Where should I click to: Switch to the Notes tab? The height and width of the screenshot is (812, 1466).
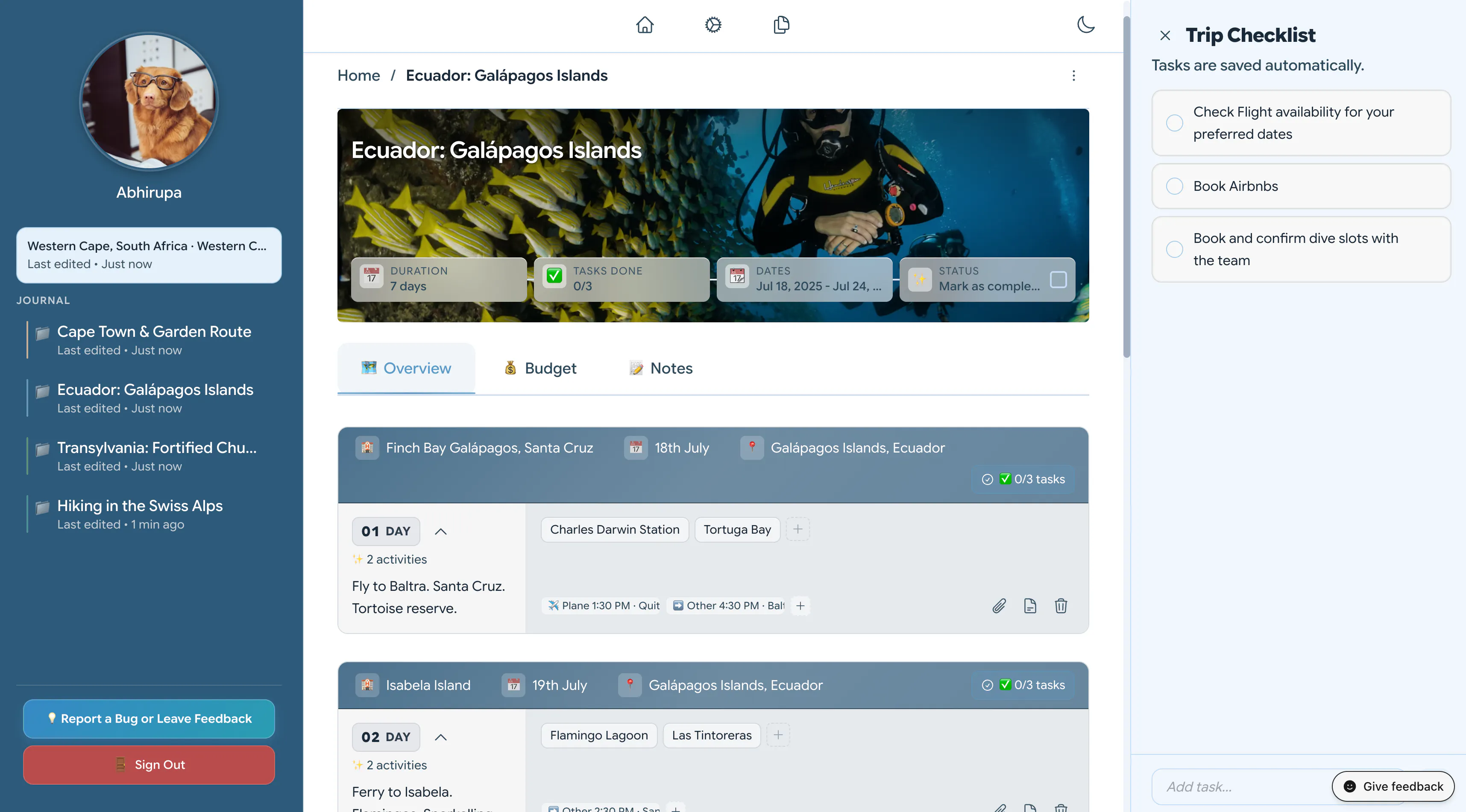[x=661, y=368]
